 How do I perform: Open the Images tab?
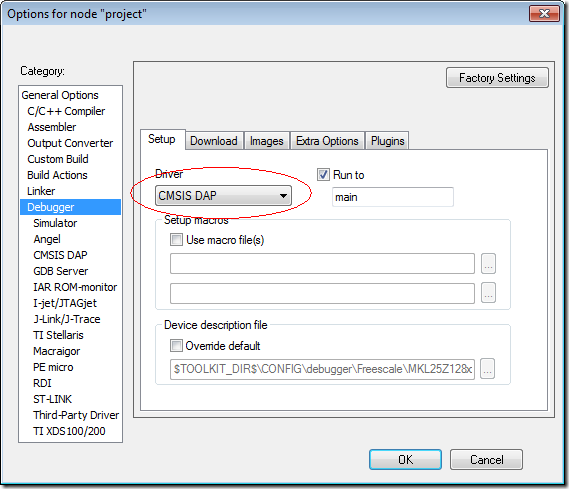tap(266, 140)
